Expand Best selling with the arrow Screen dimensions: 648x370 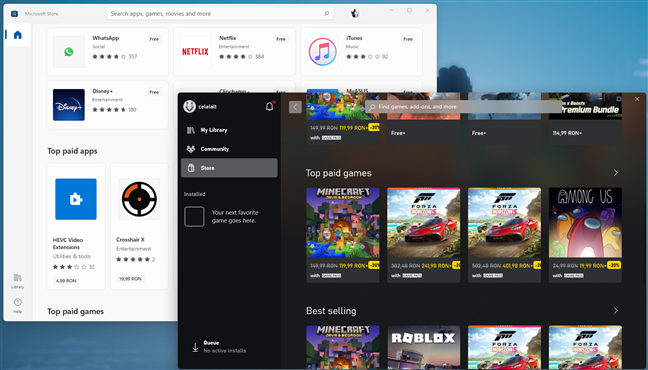(616, 310)
